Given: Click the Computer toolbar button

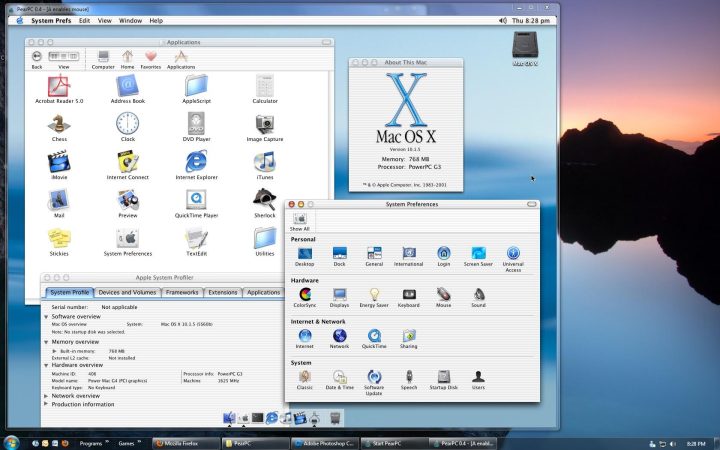Looking at the screenshot, I should 103,60.
